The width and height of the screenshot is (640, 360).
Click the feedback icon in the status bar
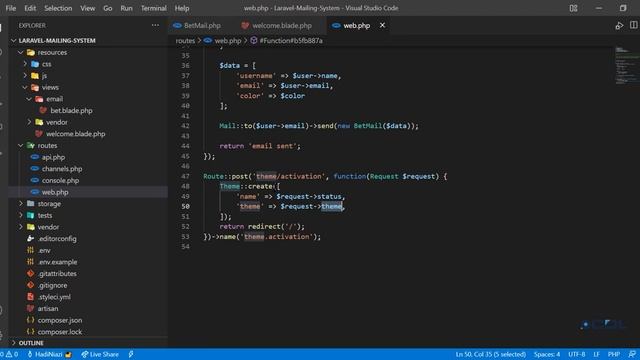[632, 354]
